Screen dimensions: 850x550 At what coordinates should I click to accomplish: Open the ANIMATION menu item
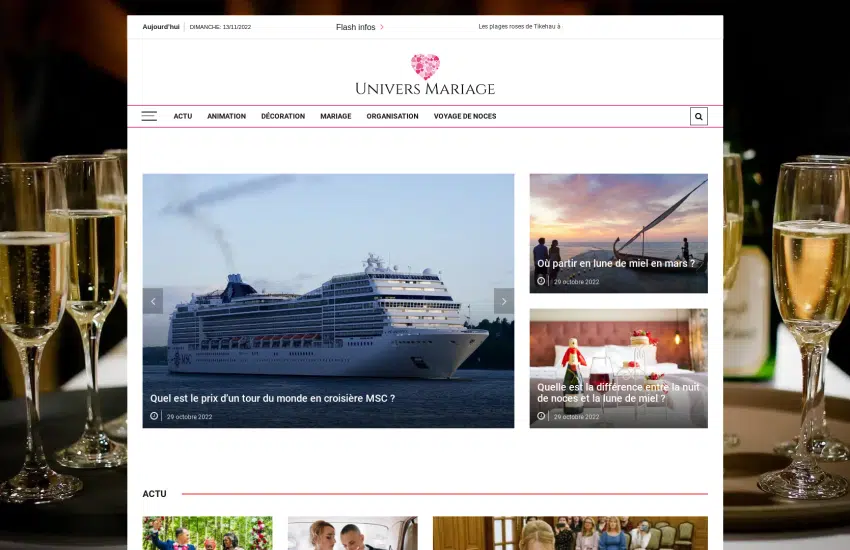226,116
